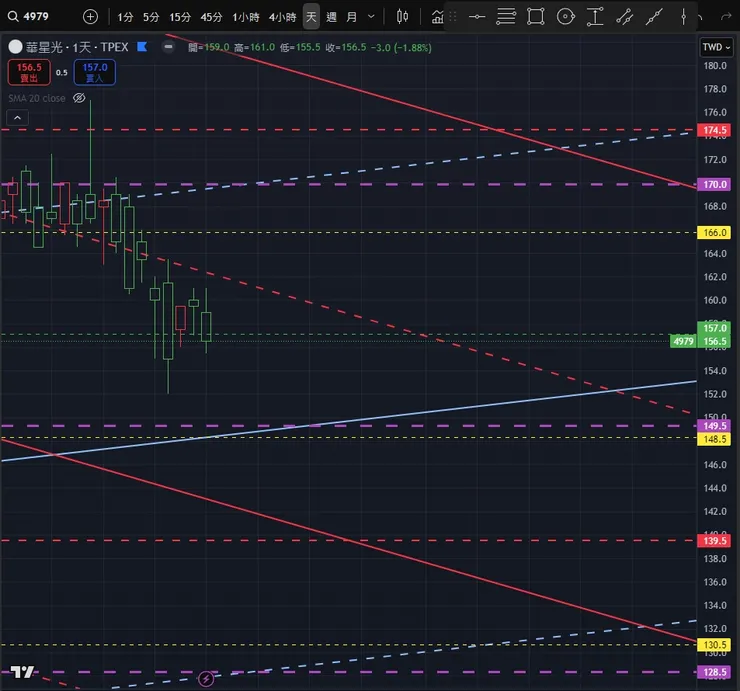Click the 130.5 yellow price label
740x691 pixels.
[x=714, y=645]
